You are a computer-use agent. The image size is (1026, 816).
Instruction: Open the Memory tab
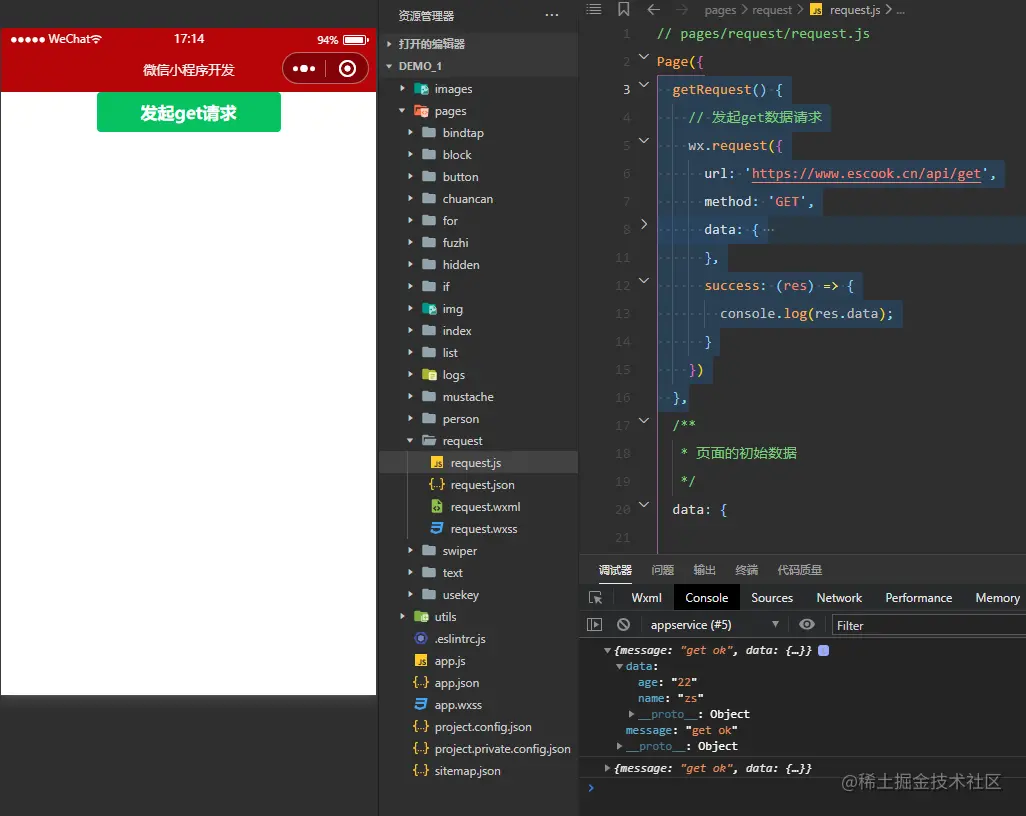pyautogui.click(x=997, y=597)
